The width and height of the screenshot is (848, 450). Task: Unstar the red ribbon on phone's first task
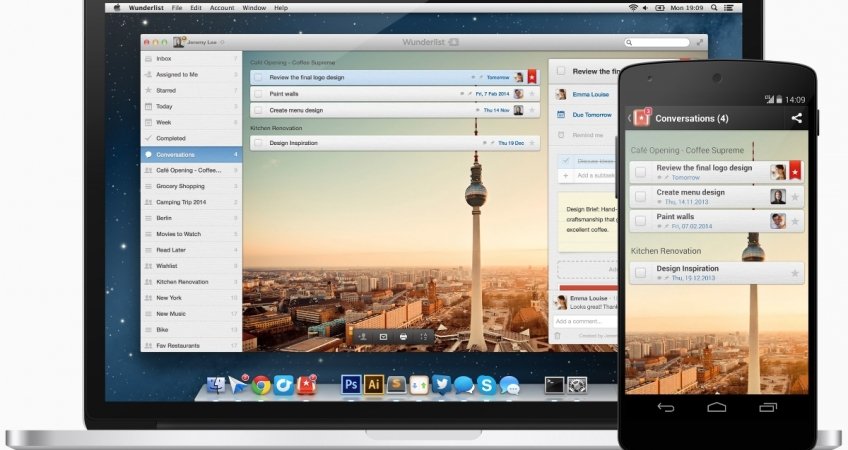click(795, 171)
